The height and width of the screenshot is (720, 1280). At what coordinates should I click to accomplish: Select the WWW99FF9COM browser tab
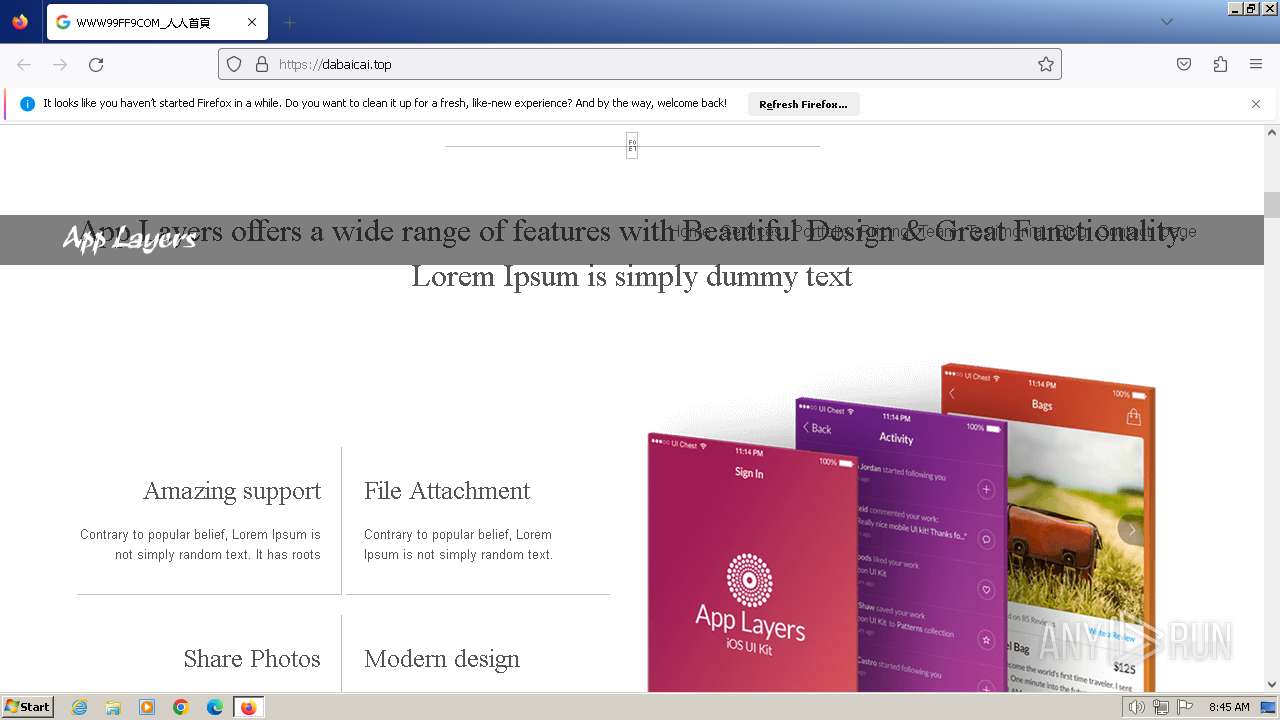click(x=157, y=22)
